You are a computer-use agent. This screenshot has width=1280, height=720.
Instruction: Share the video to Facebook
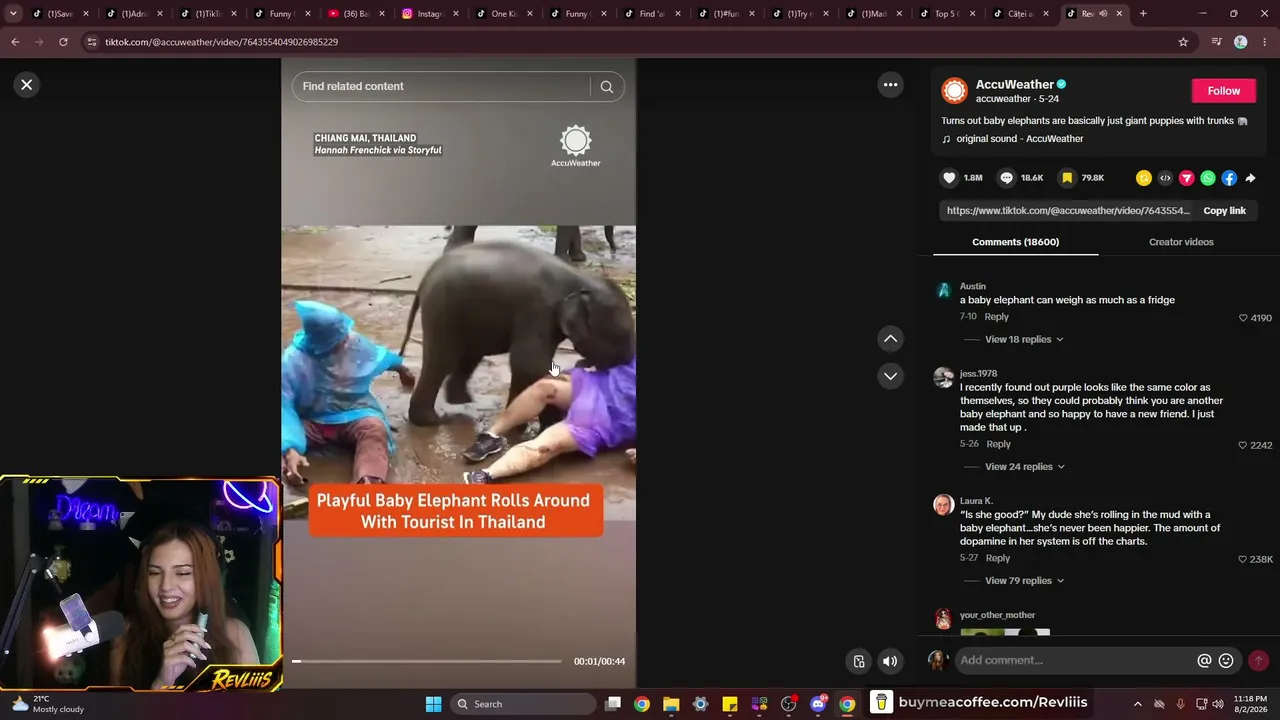click(1229, 178)
